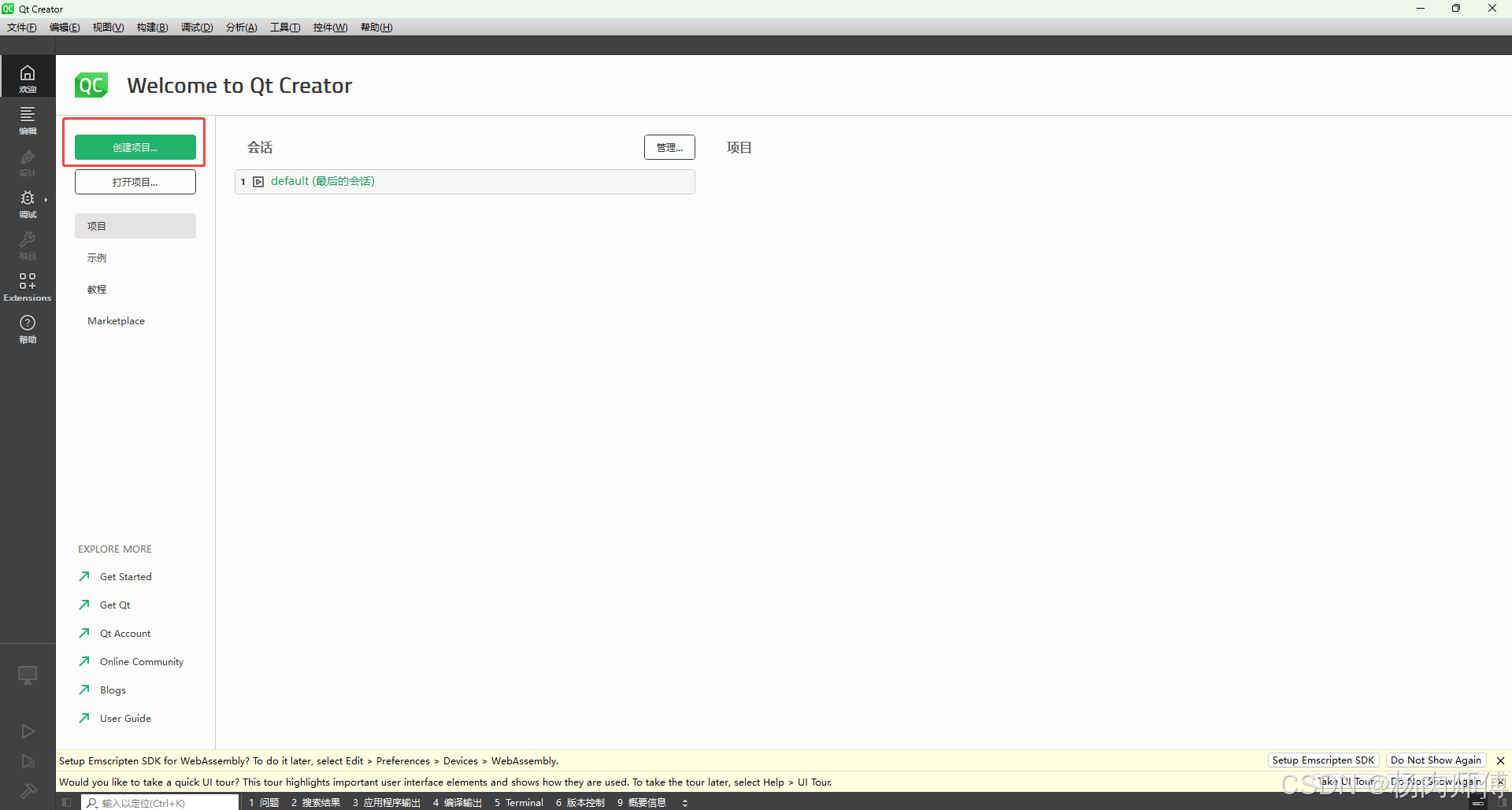Open the Blogs link
Image resolution: width=1512 pixels, height=810 pixels.
click(113, 690)
